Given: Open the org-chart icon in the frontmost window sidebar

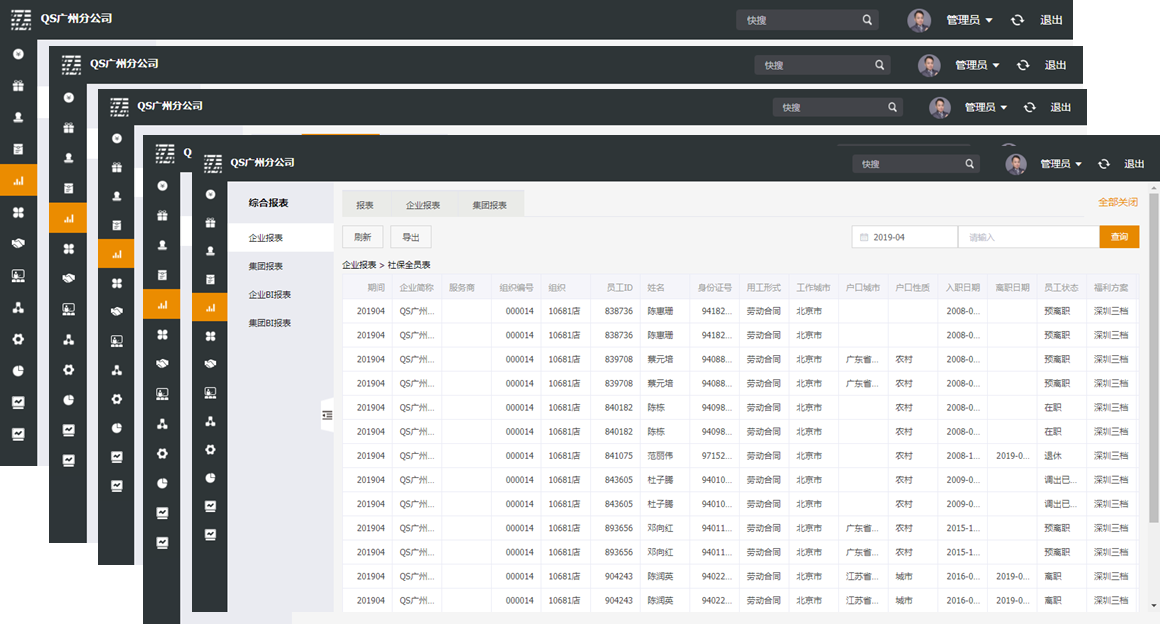Looking at the screenshot, I should 210,421.
